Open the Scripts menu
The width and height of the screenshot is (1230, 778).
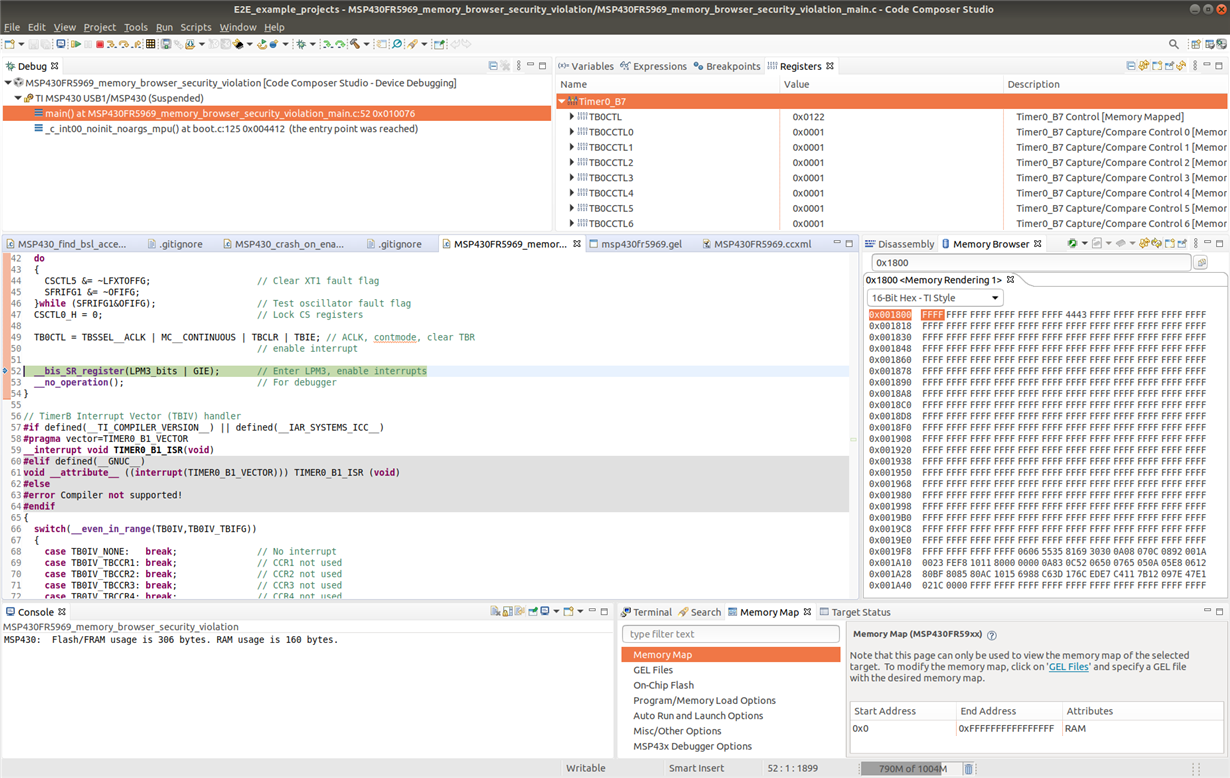(195, 27)
